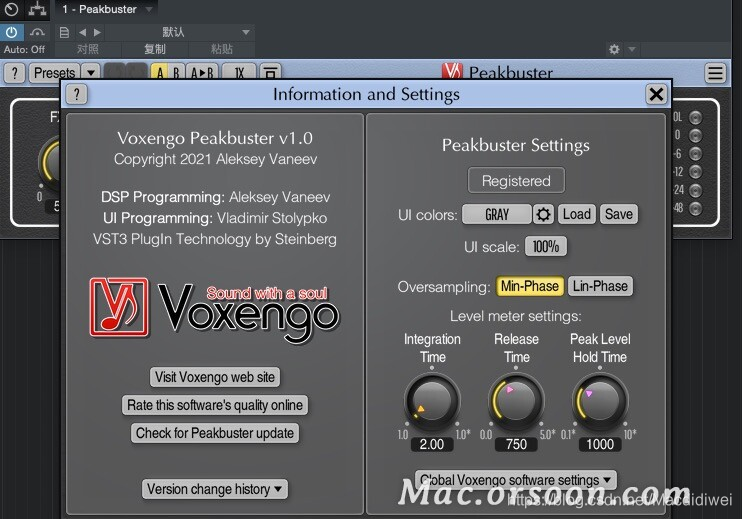Click the automation read curve icon
Image resolution: width=742 pixels, height=519 pixels.
(37, 32)
